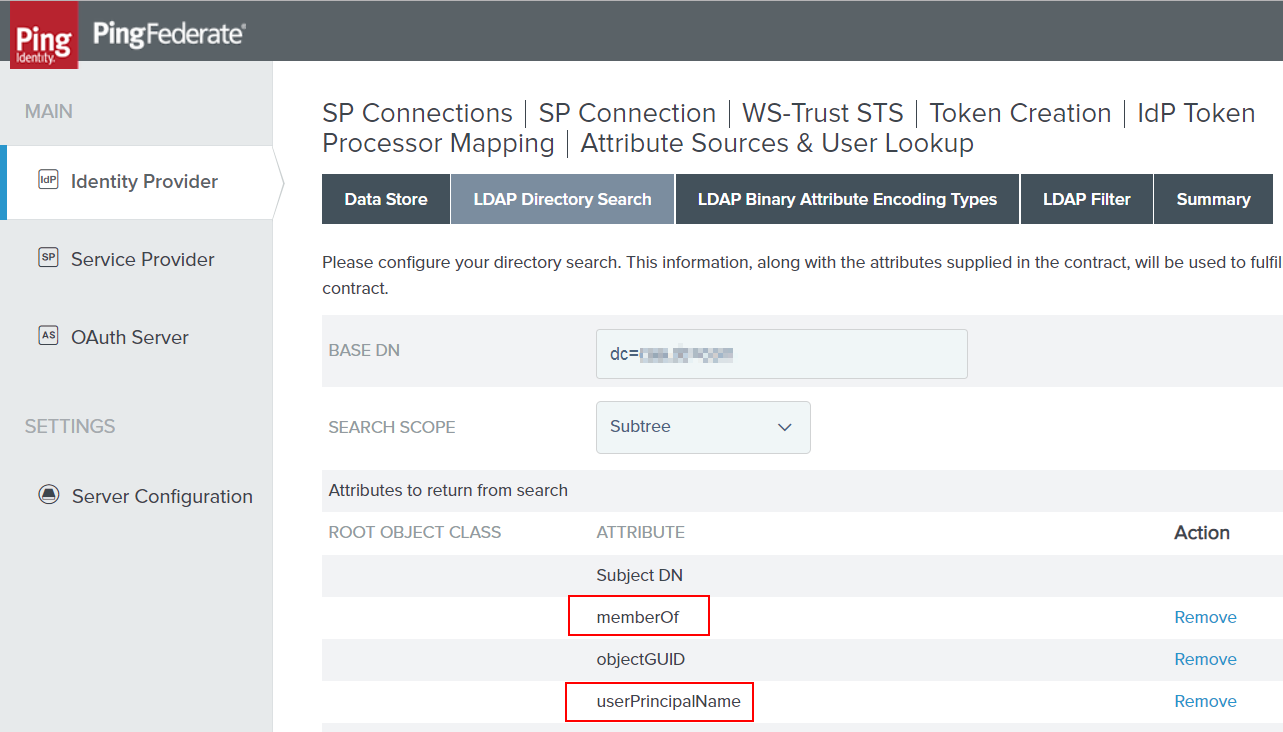1283x732 pixels.
Task: Click the SETTINGS sidebar heading
Action: point(70,426)
